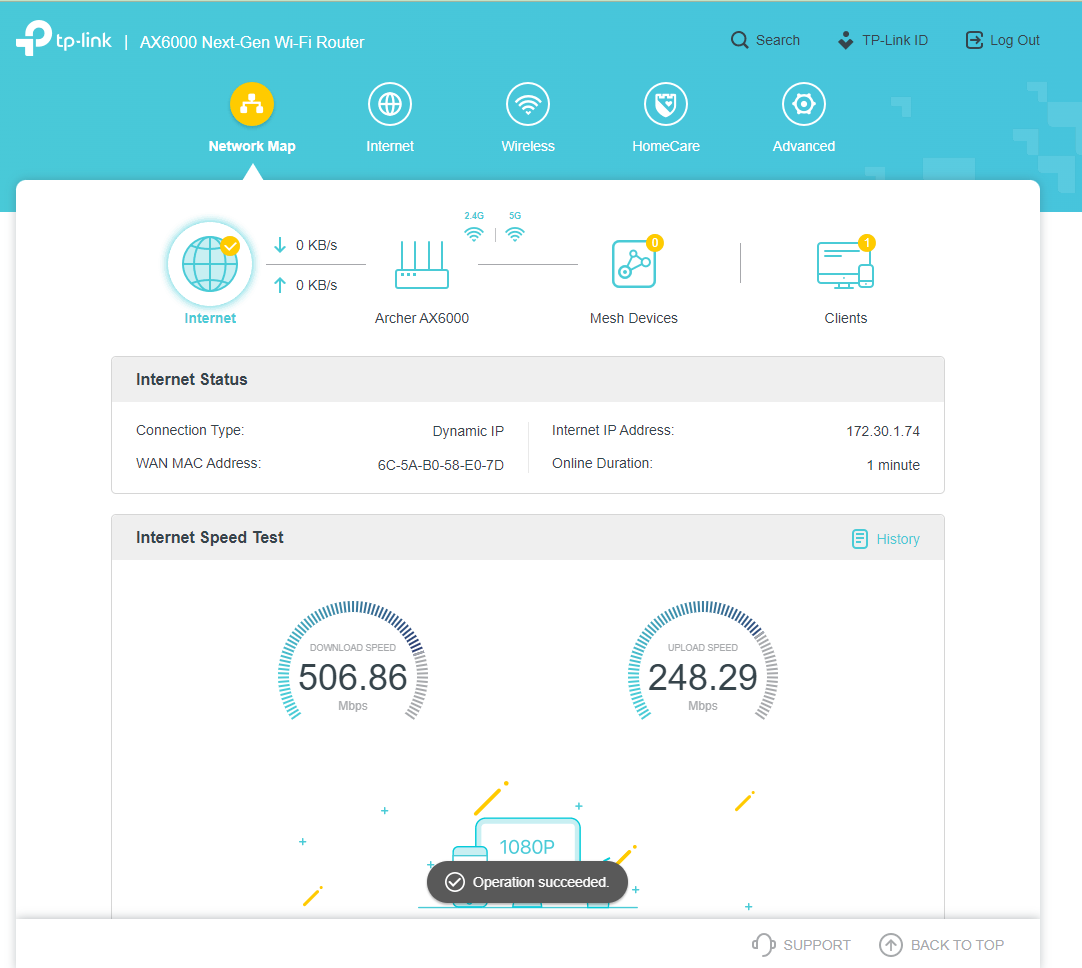This screenshot has height=968, width=1082.
Task: Switch to the Network Map tab label
Action: (252, 146)
